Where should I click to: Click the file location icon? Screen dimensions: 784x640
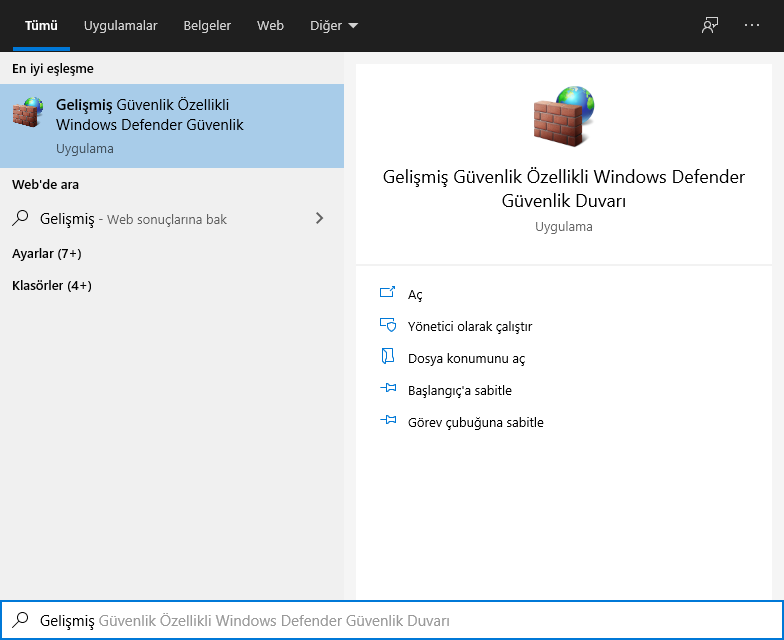[x=388, y=356]
